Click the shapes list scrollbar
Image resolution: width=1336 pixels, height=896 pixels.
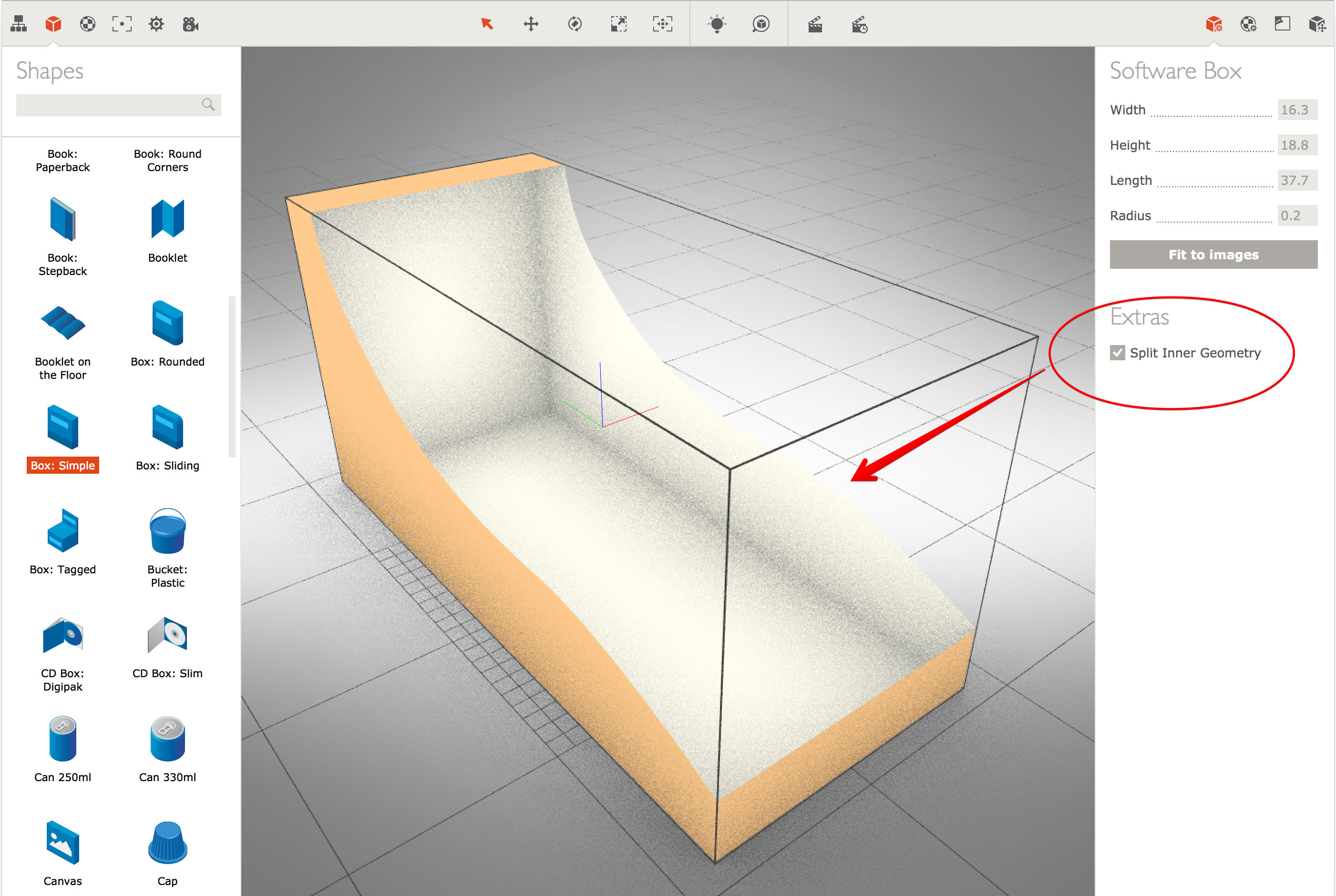[x=232, y=377]
